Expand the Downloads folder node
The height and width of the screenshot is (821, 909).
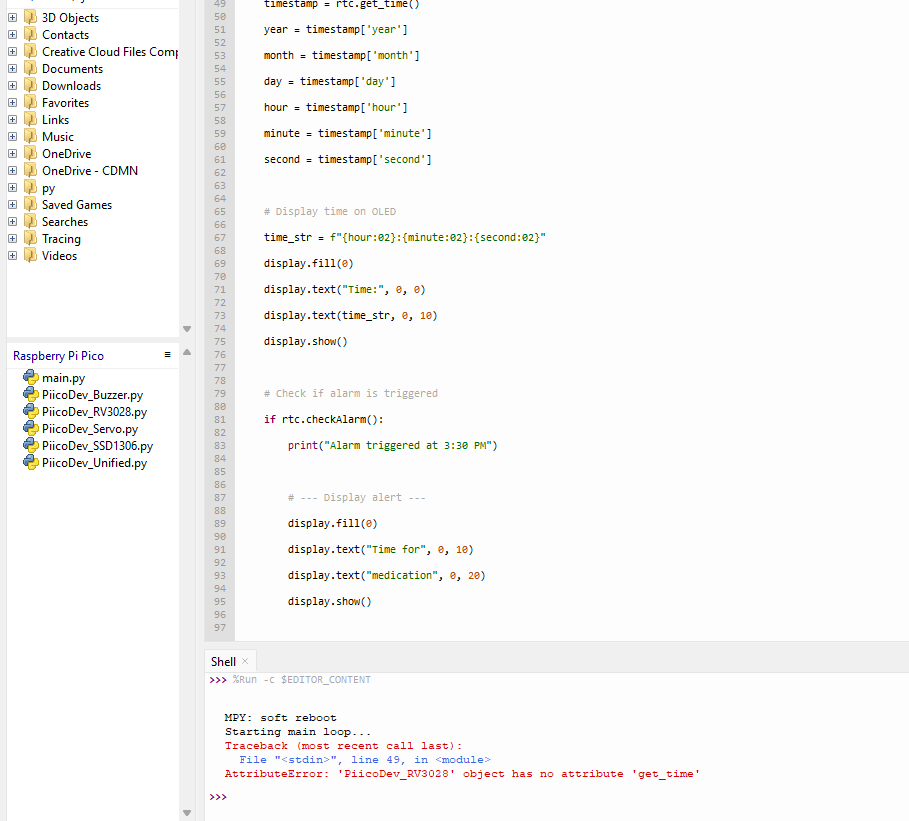click(12, 86)
